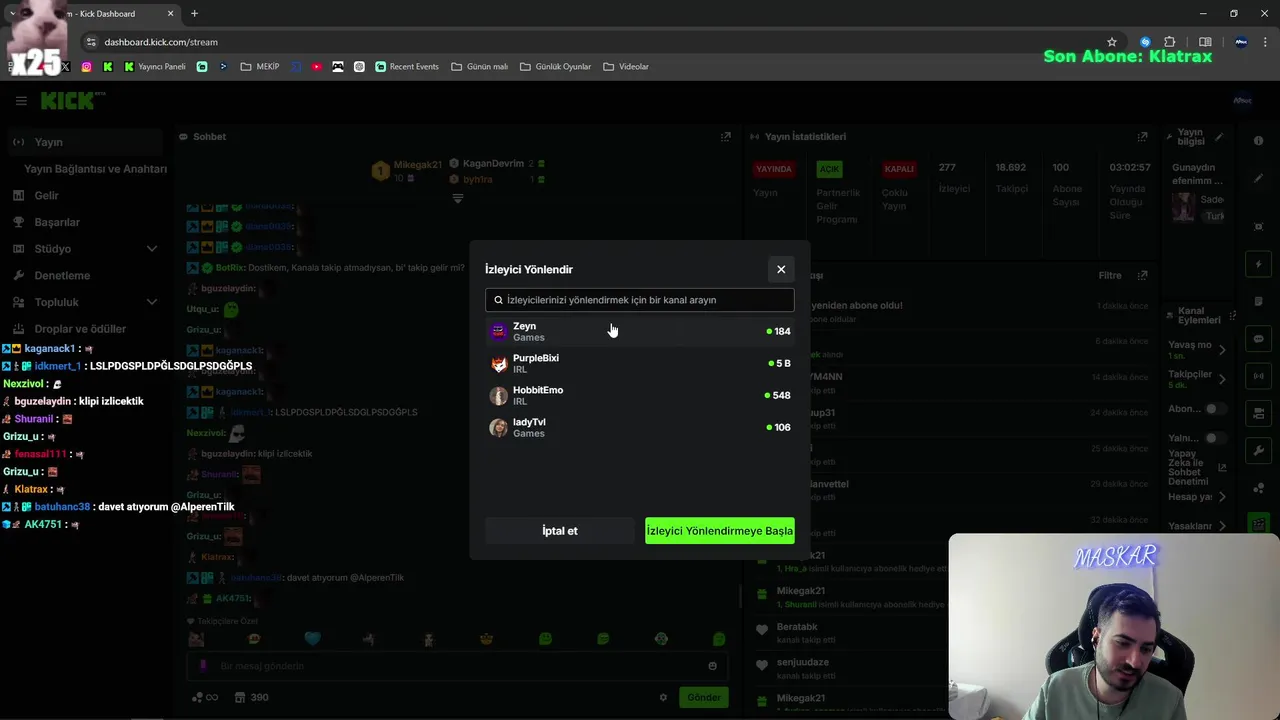Viewport: 1280px width, 720px height.
Task: Close the Kick Dashboard browser tab
Action: coord(170,14)
